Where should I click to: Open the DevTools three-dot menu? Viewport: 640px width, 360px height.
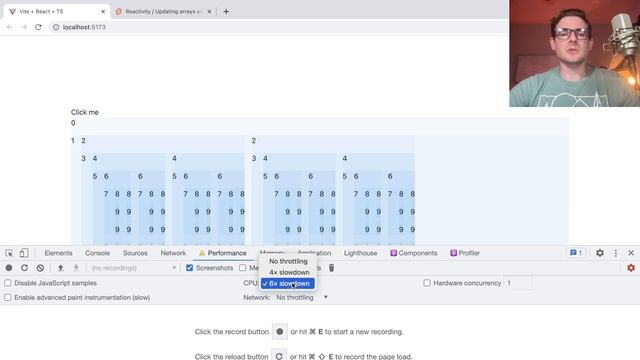coord(616,253)
